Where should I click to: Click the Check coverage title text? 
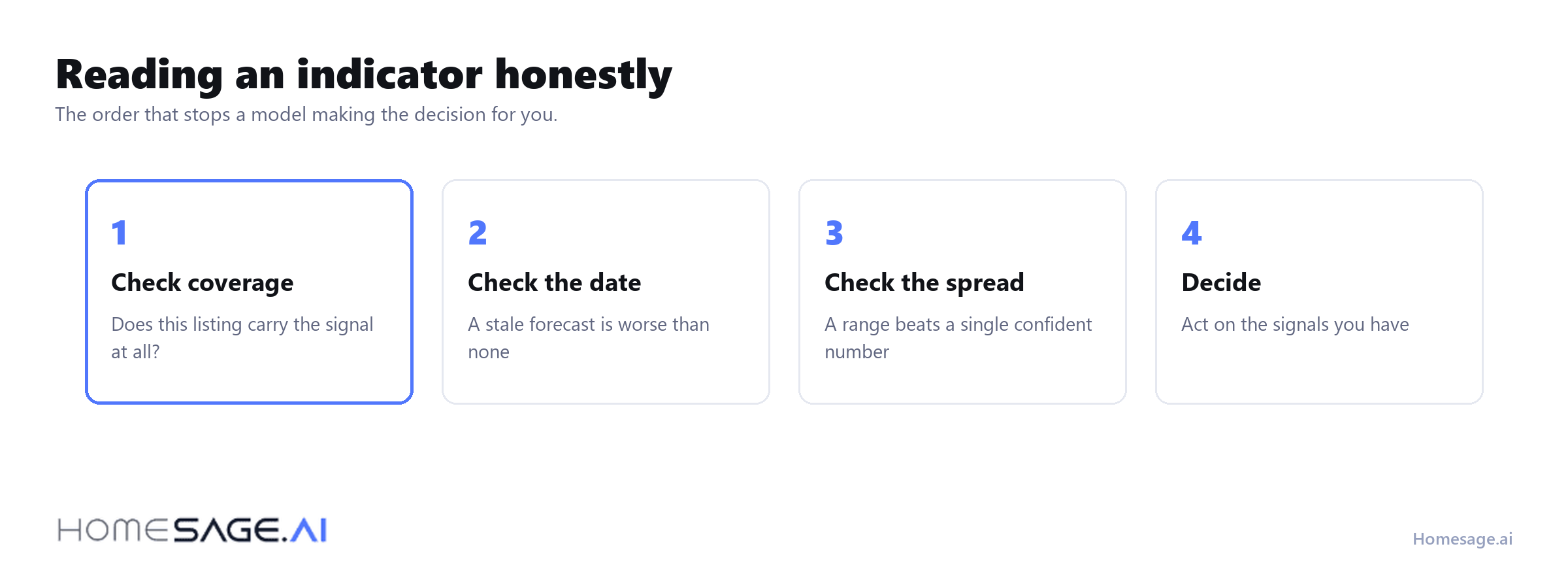pyautogui.click(x=203, y=283)
